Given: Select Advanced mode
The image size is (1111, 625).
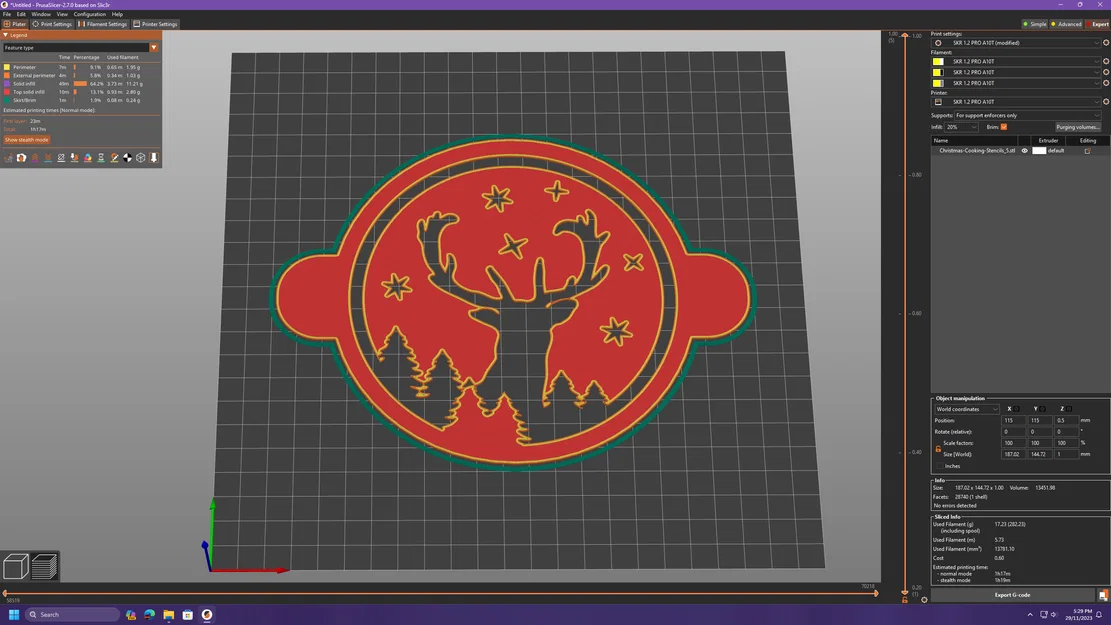Looking at the screenshot, I should point(1066,24).
